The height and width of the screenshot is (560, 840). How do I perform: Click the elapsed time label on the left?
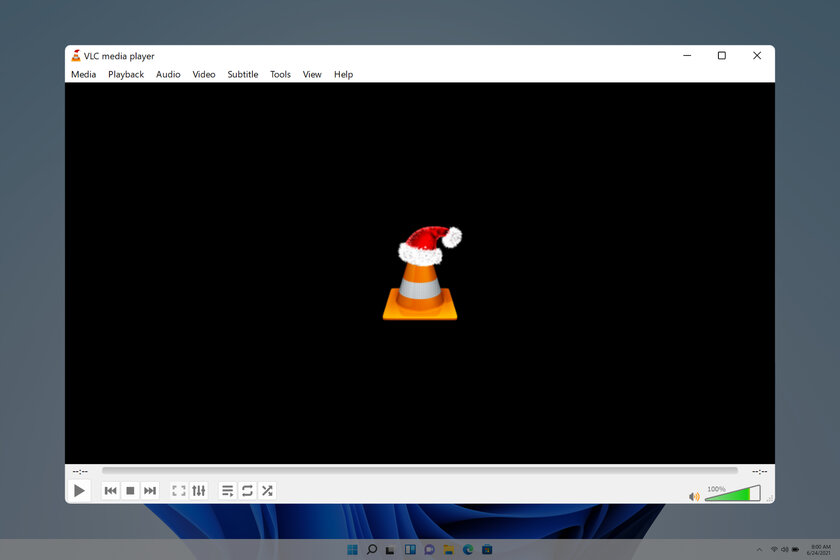(80, 472)
